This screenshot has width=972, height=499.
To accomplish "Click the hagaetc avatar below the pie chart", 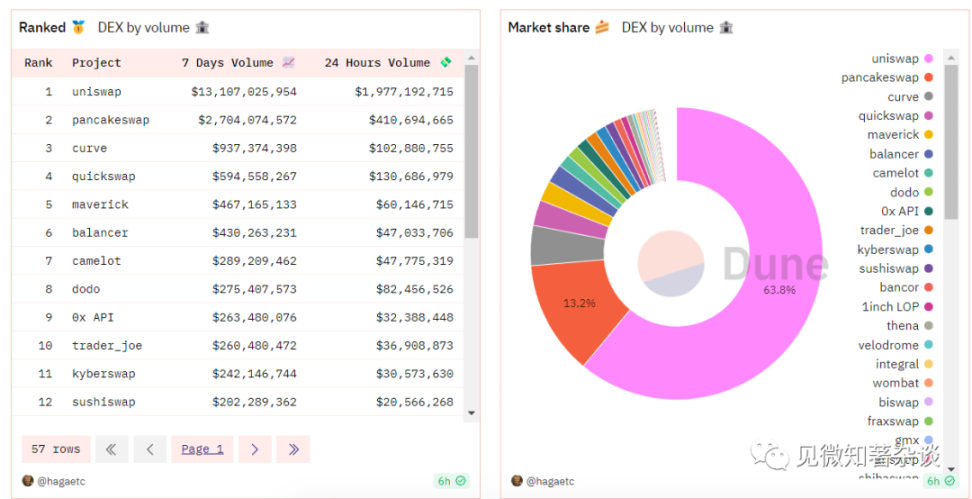I will point(517,481).
